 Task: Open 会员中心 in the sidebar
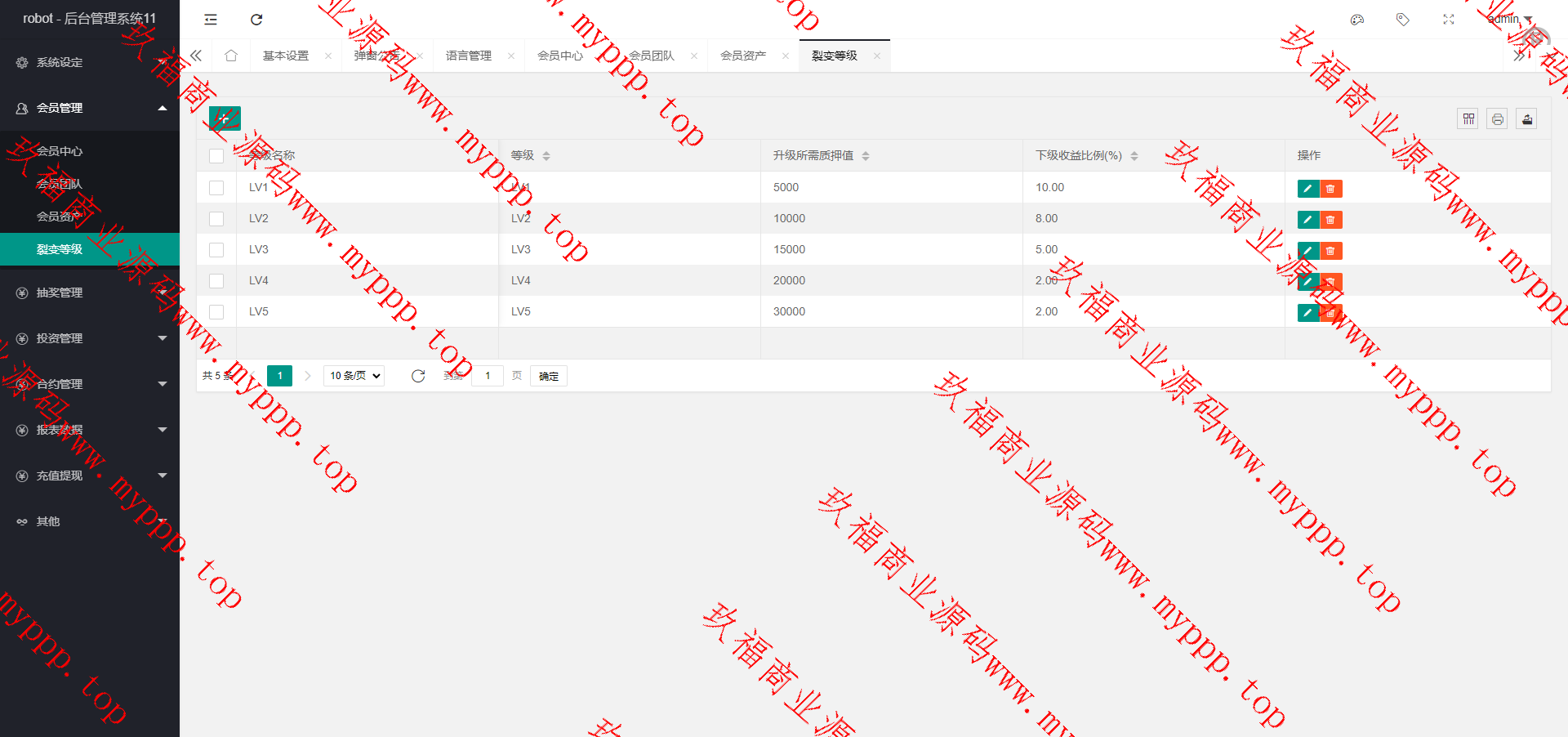[x=60, y=151]
